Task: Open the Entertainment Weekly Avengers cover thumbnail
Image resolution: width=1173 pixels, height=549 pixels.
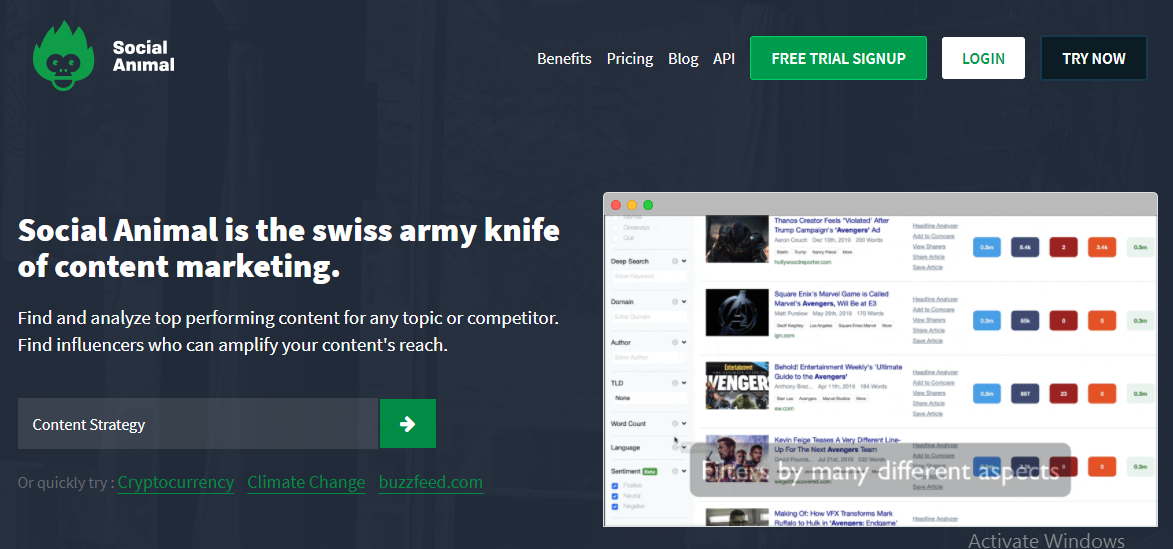Action: [737, 385]
